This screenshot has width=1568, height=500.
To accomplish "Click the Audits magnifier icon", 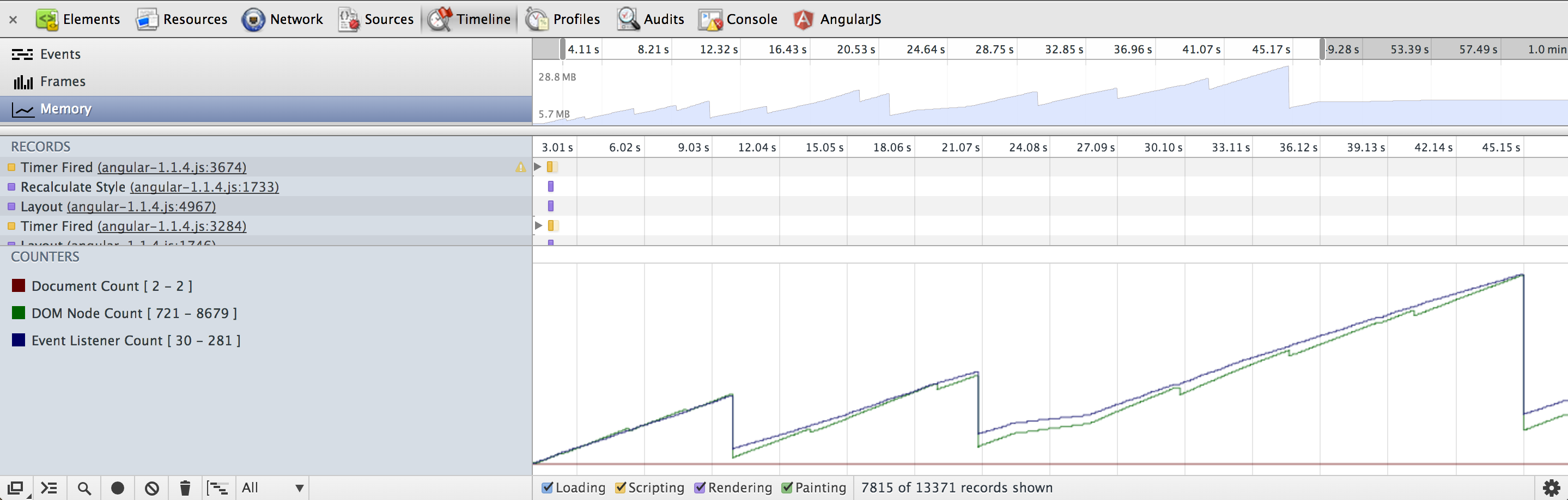I will 628,20.
